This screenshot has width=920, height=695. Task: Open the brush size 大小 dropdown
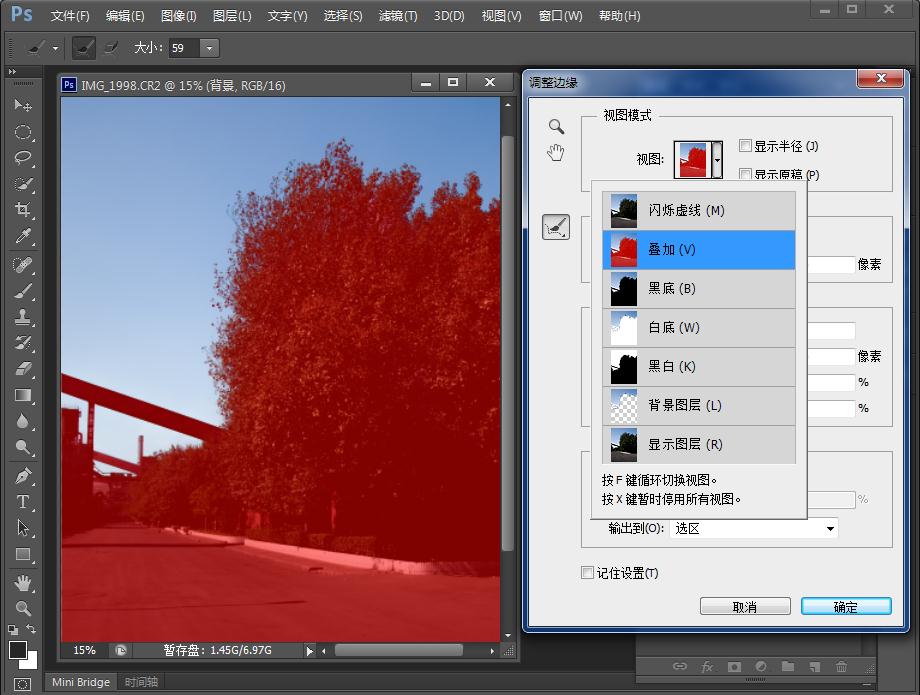pos(209,48)
